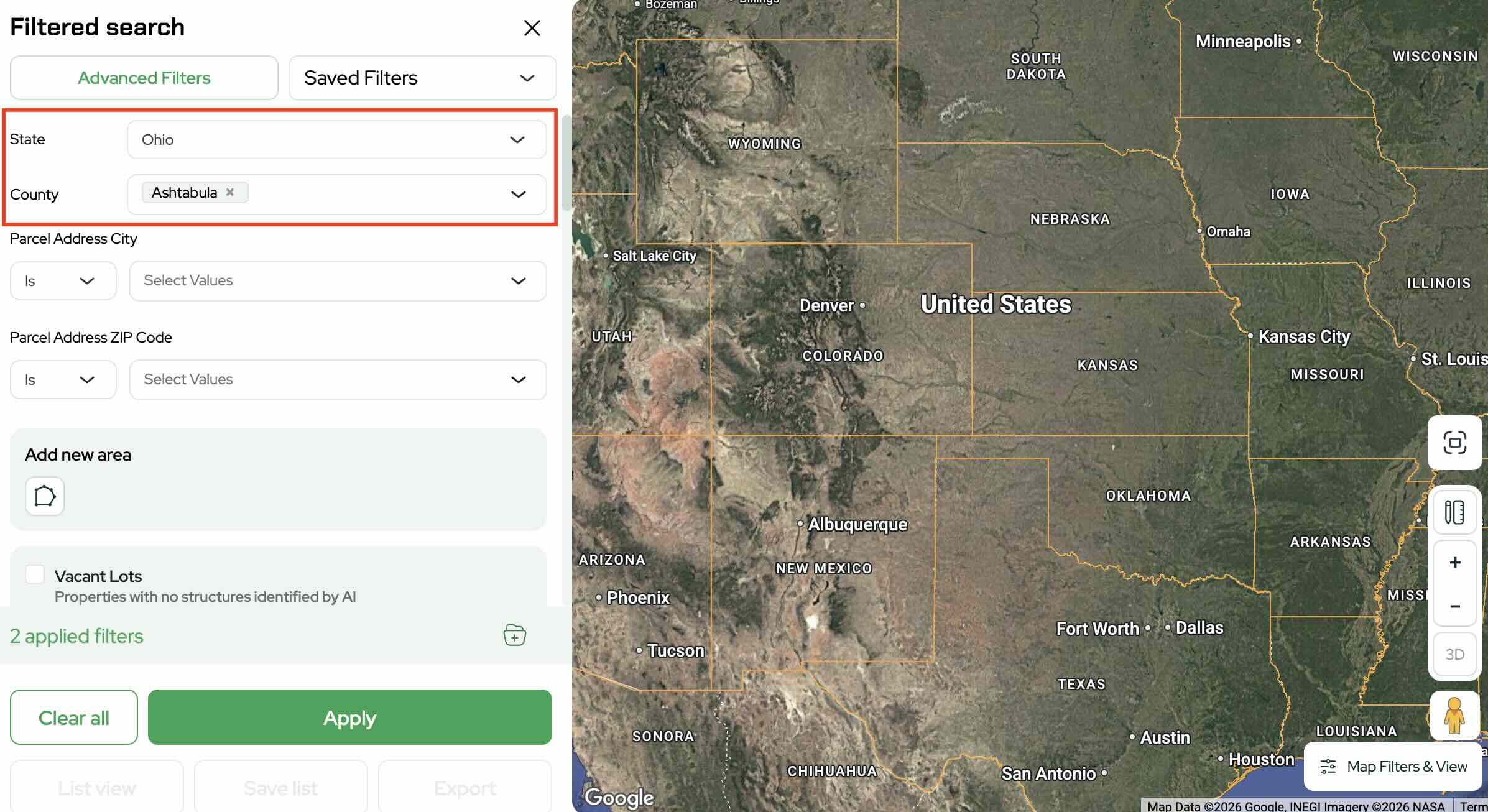Click the filter panel scrollbar
Viewport: 1488px width, 812px height.
[x=566, y=163]
